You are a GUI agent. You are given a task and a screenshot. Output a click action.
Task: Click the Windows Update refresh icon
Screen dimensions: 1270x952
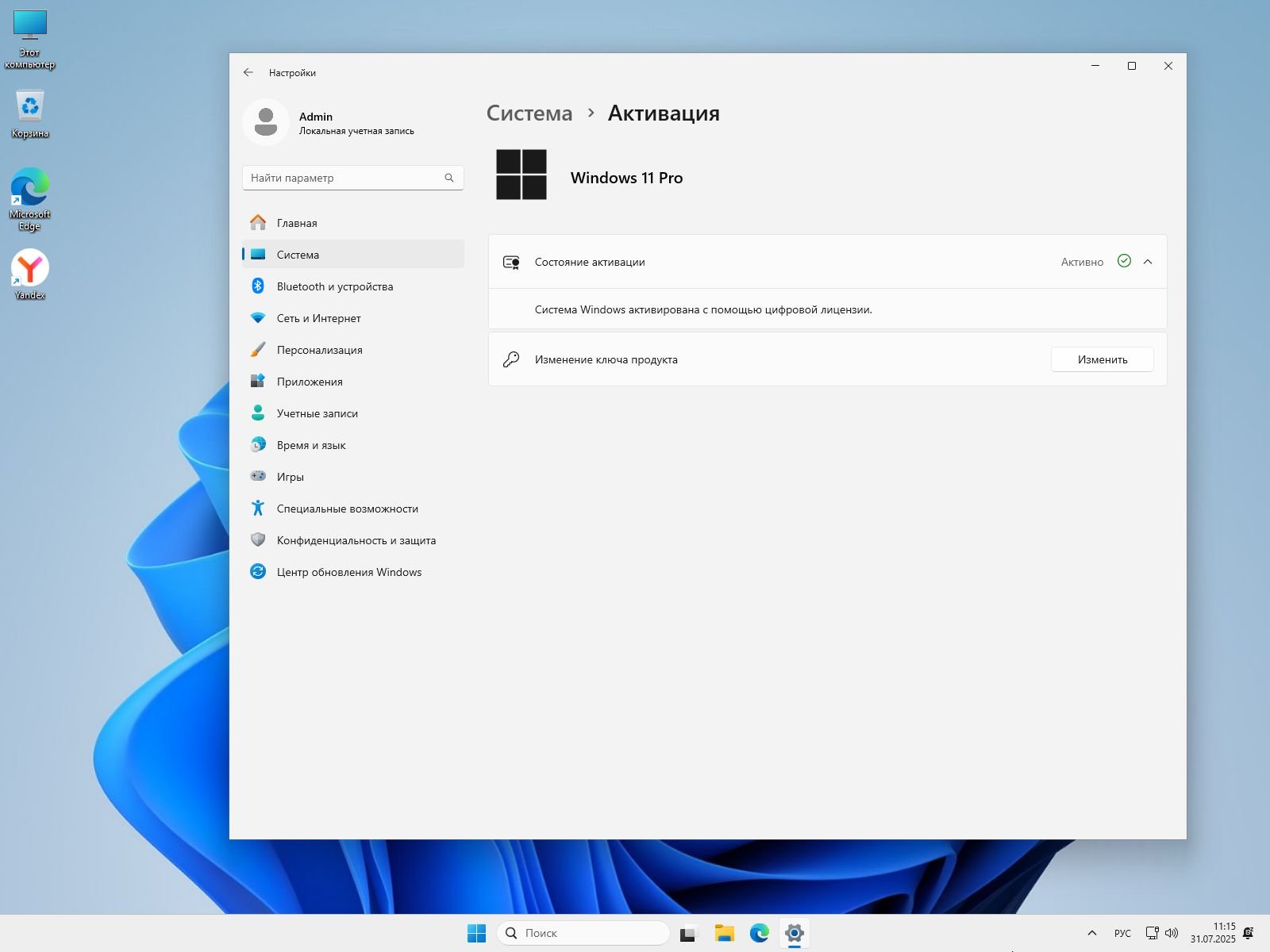tap(258, 571)
